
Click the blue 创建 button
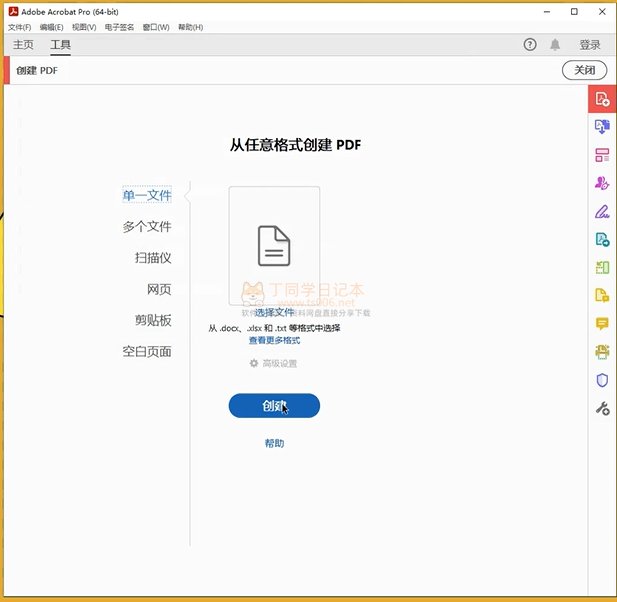point(274,406)
